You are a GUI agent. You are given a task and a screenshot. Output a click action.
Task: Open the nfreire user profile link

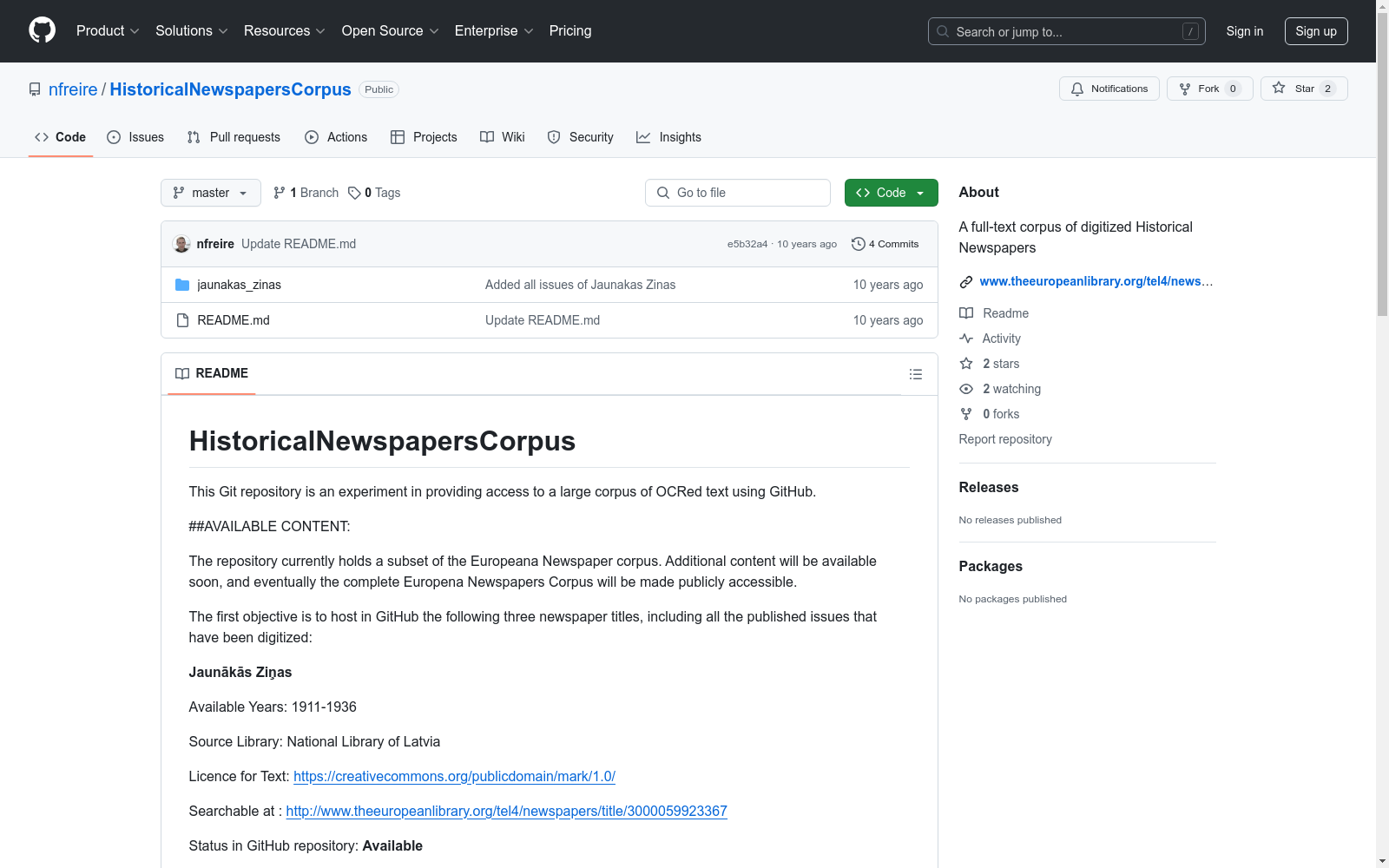coord(73,89)
